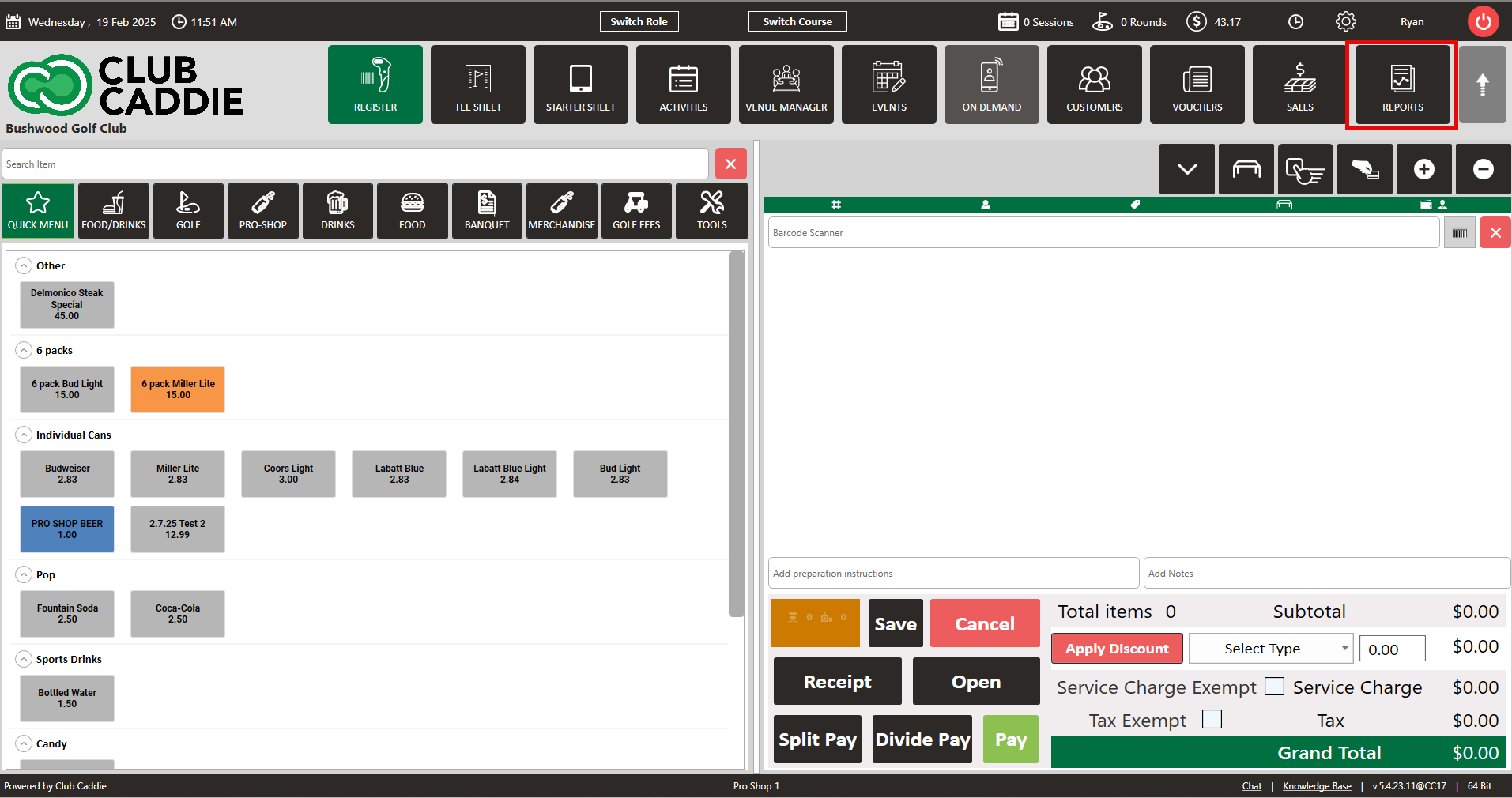Collapse the Individual Cans section
Screen dimensions: 1512x798
(x=25, y=435)
